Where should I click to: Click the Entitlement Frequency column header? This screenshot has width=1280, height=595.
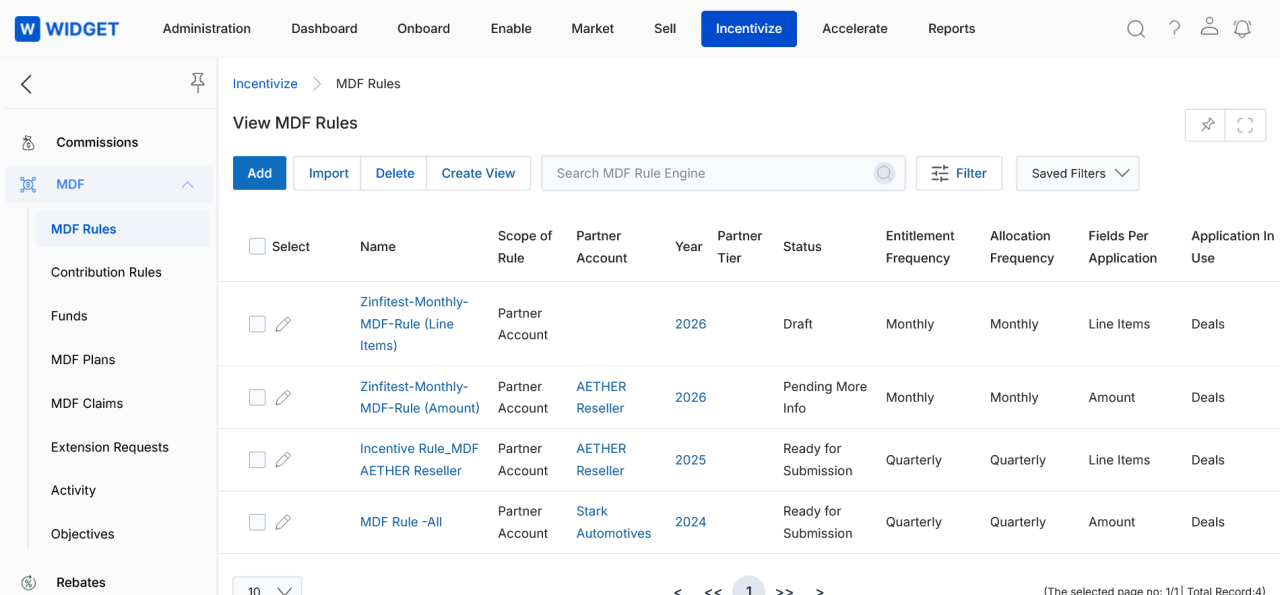920,247
